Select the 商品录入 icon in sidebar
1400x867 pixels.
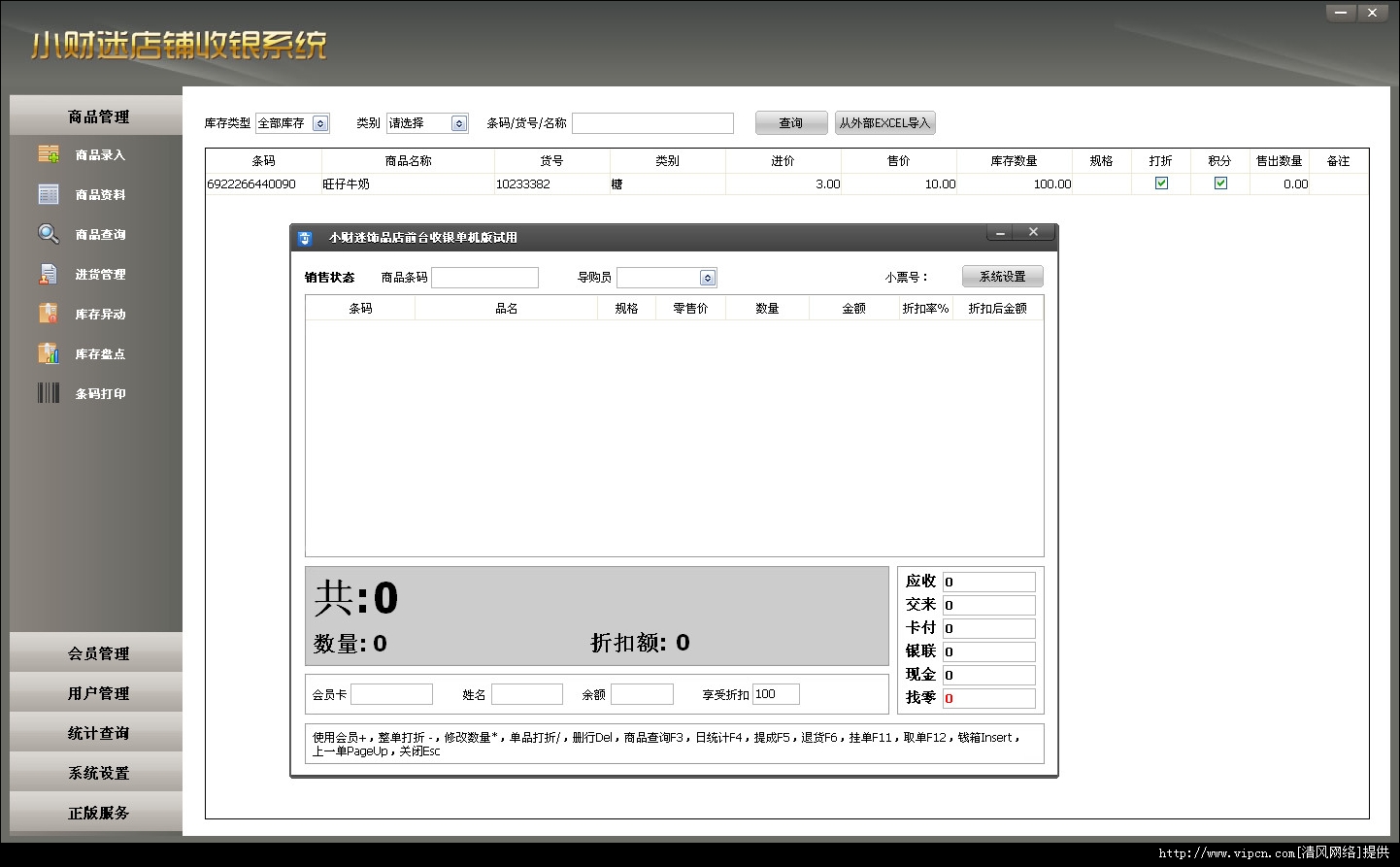pos(48,153)
